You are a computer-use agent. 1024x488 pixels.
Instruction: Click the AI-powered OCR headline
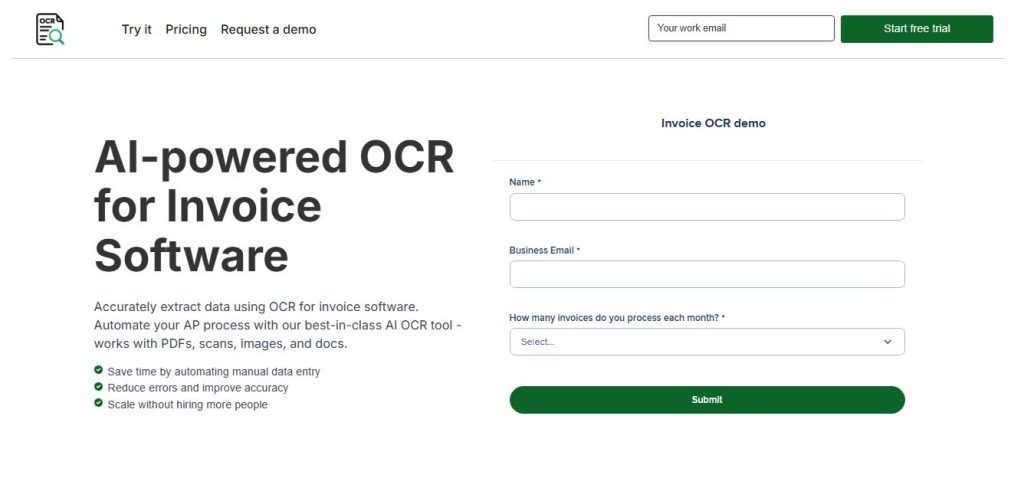click(x=273, y=207)
